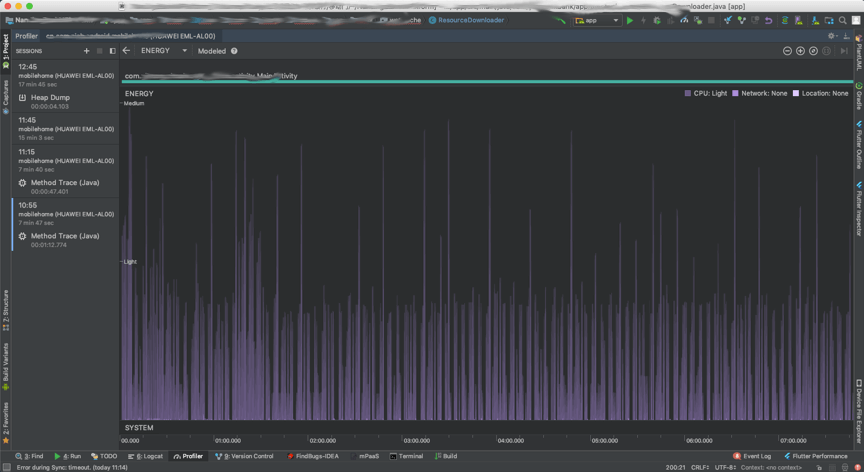Open the app run configuration dropdown
This screenshot has height=472, width=864.
pos(597,20)
